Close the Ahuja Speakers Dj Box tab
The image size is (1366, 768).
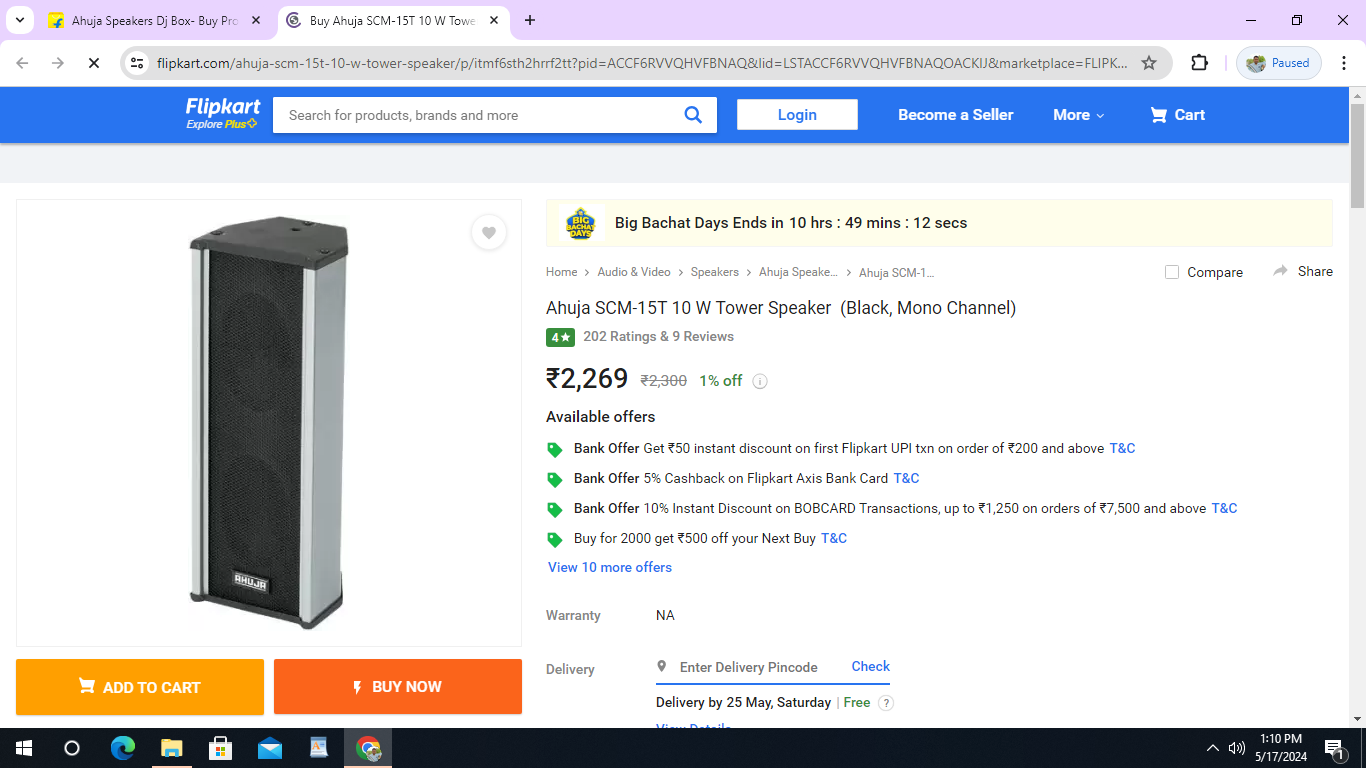[x=256, y=20]
